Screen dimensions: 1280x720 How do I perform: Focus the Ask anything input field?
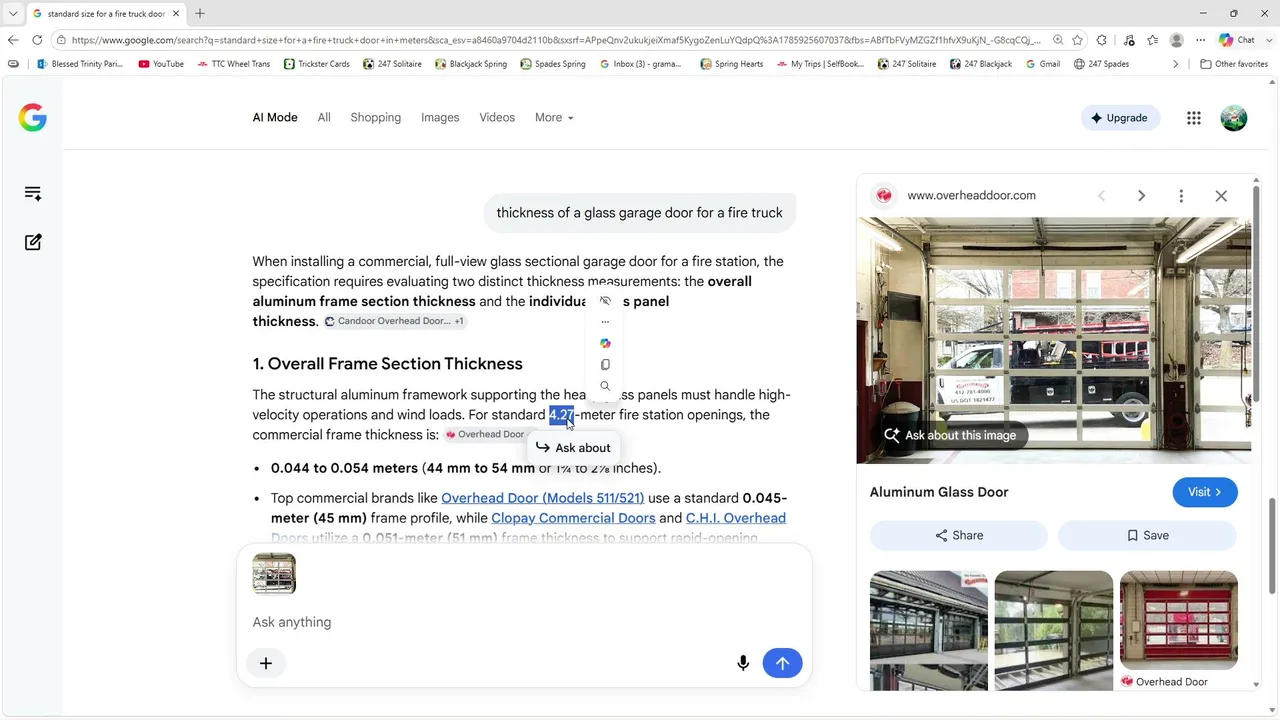pos(524,622)
